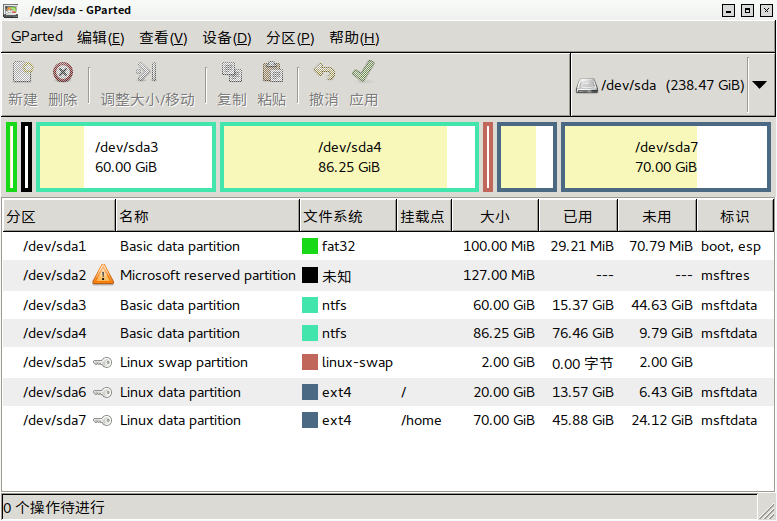Click the Apply (应用) checkmark icon
The image size is (777, 521).
click(363, 72)
